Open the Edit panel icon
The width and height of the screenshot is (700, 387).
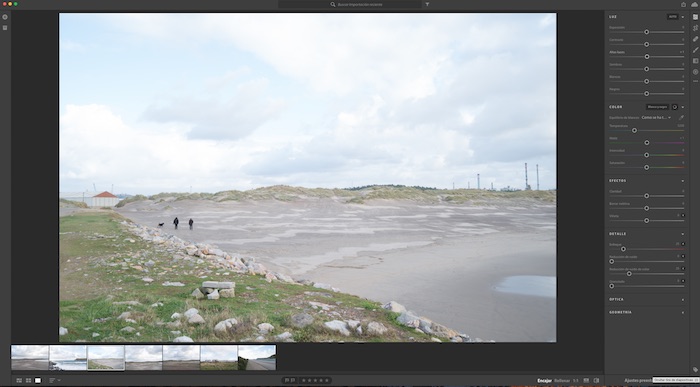pos(695,17)
